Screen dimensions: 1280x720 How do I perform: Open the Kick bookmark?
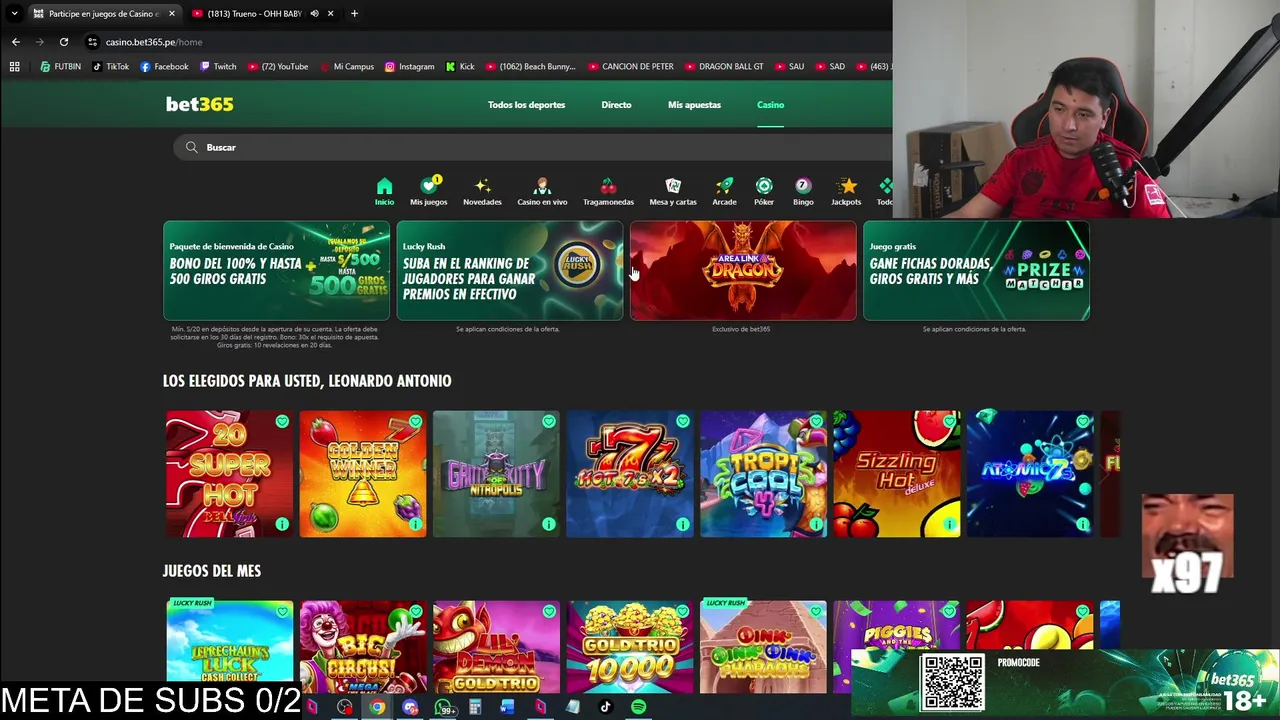coord(460,67)
